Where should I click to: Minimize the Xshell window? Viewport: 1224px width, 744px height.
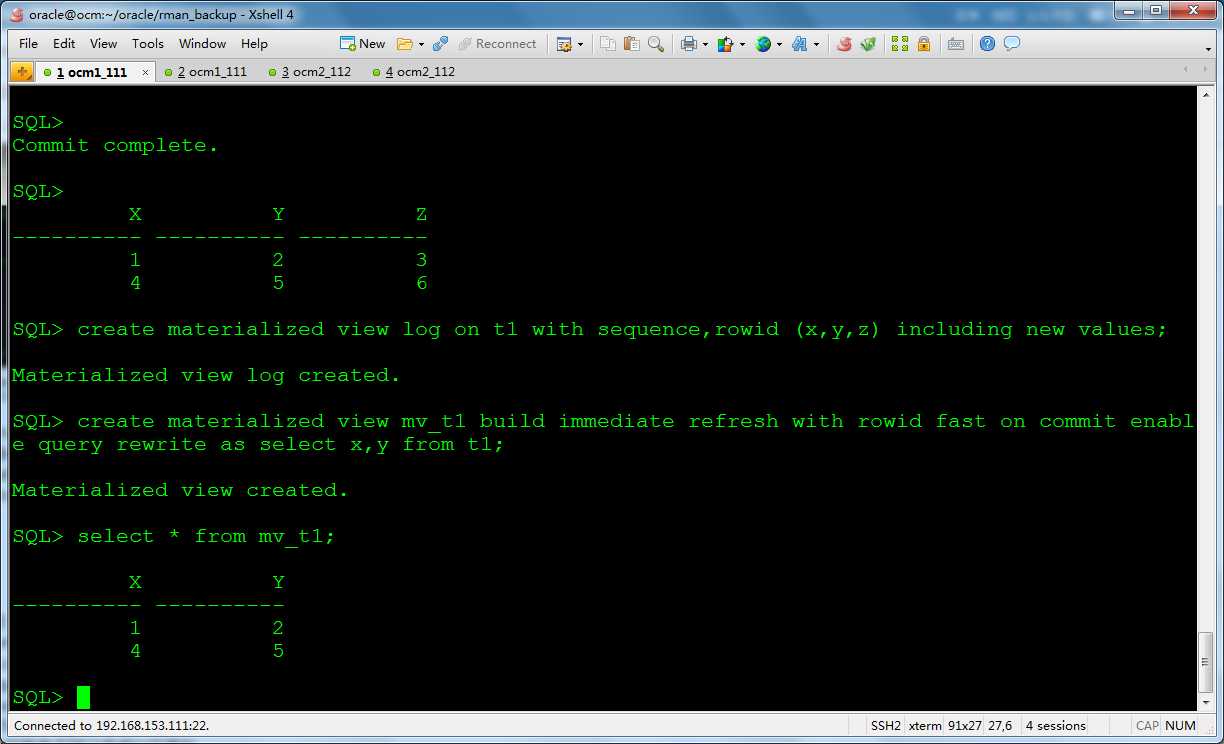coord(1129,10)
